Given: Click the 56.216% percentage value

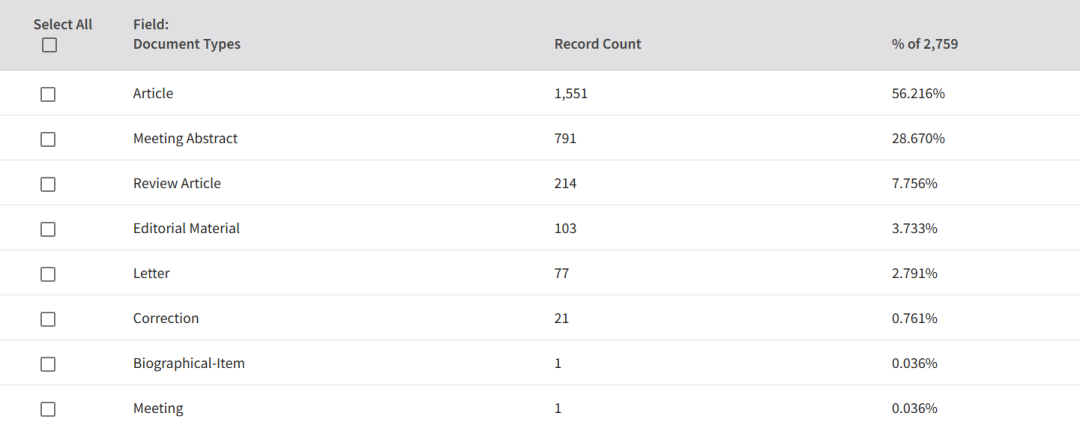Looking at the screenshot, I should [x=918, y=94].
